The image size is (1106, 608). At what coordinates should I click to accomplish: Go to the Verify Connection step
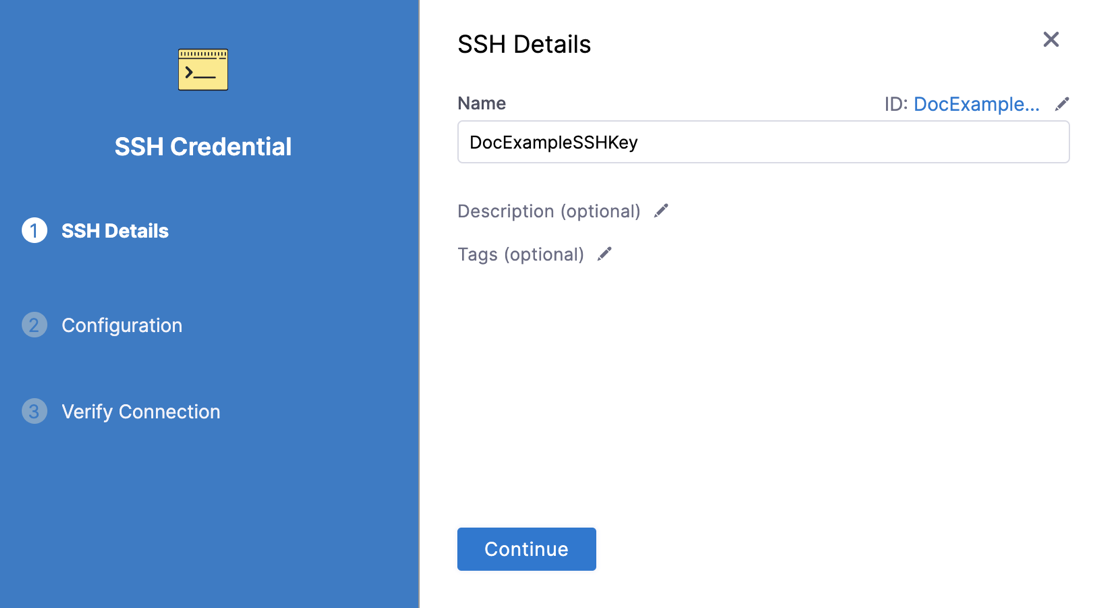[x=141, y=411]
